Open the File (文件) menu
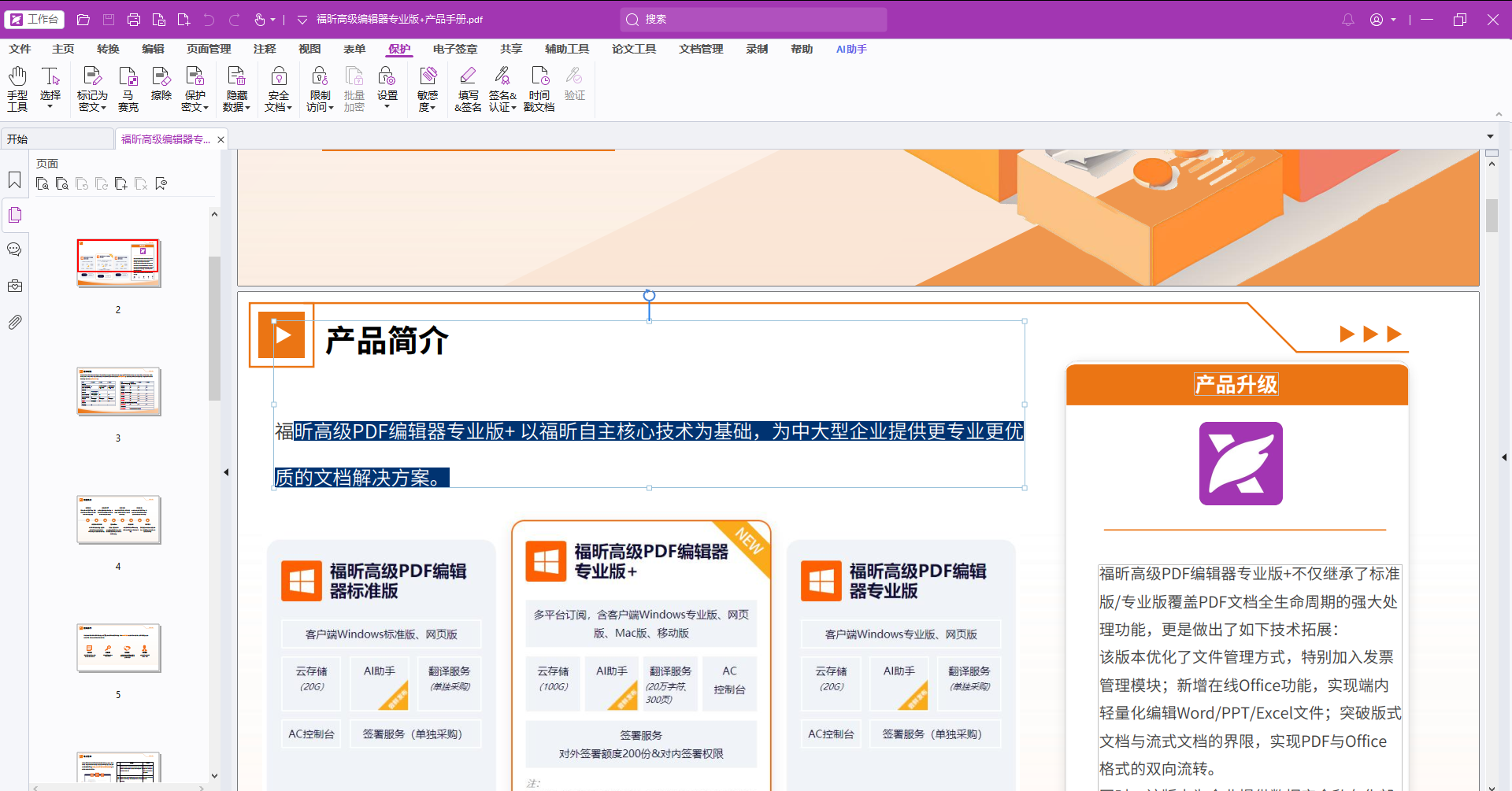Viewport: 1512px width, 791px height. point(20,49)
